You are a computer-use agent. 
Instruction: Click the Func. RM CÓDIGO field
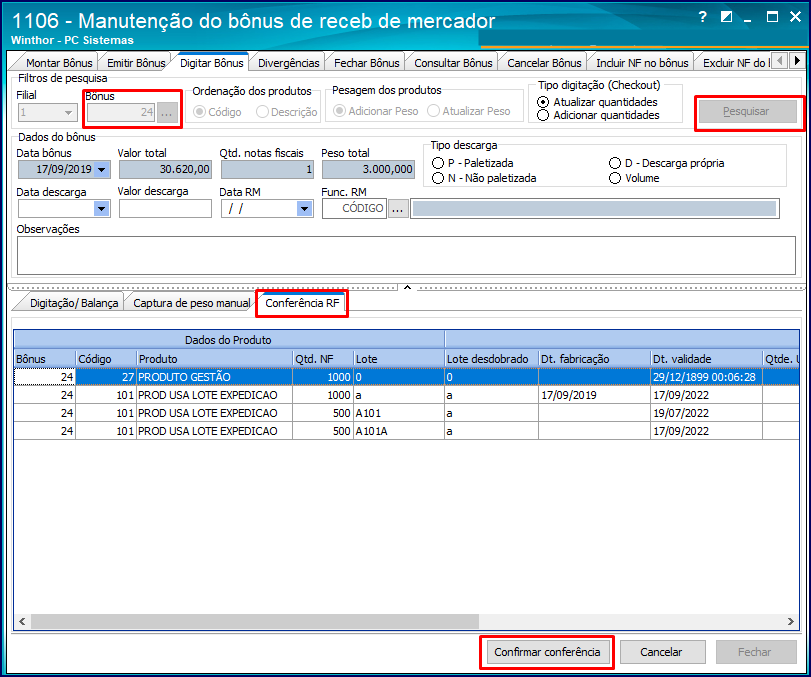(354, 208)
